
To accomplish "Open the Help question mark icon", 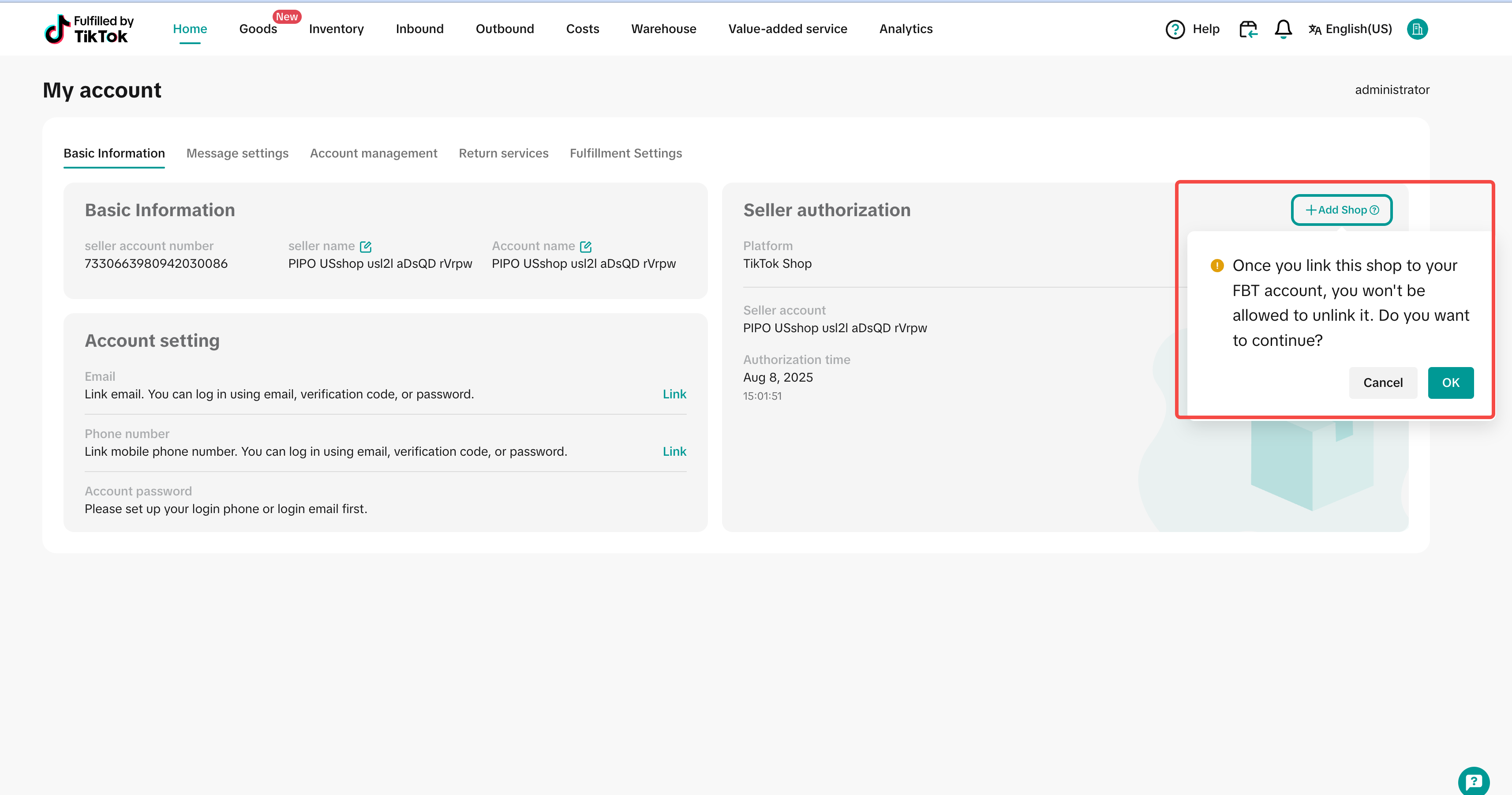I will [x=1175, y=29].
